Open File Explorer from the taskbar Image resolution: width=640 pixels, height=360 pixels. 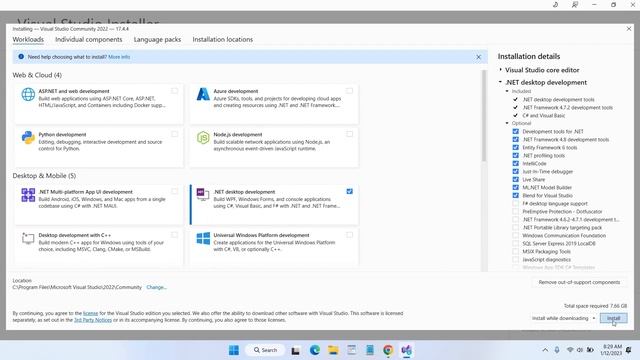[333, 350]
